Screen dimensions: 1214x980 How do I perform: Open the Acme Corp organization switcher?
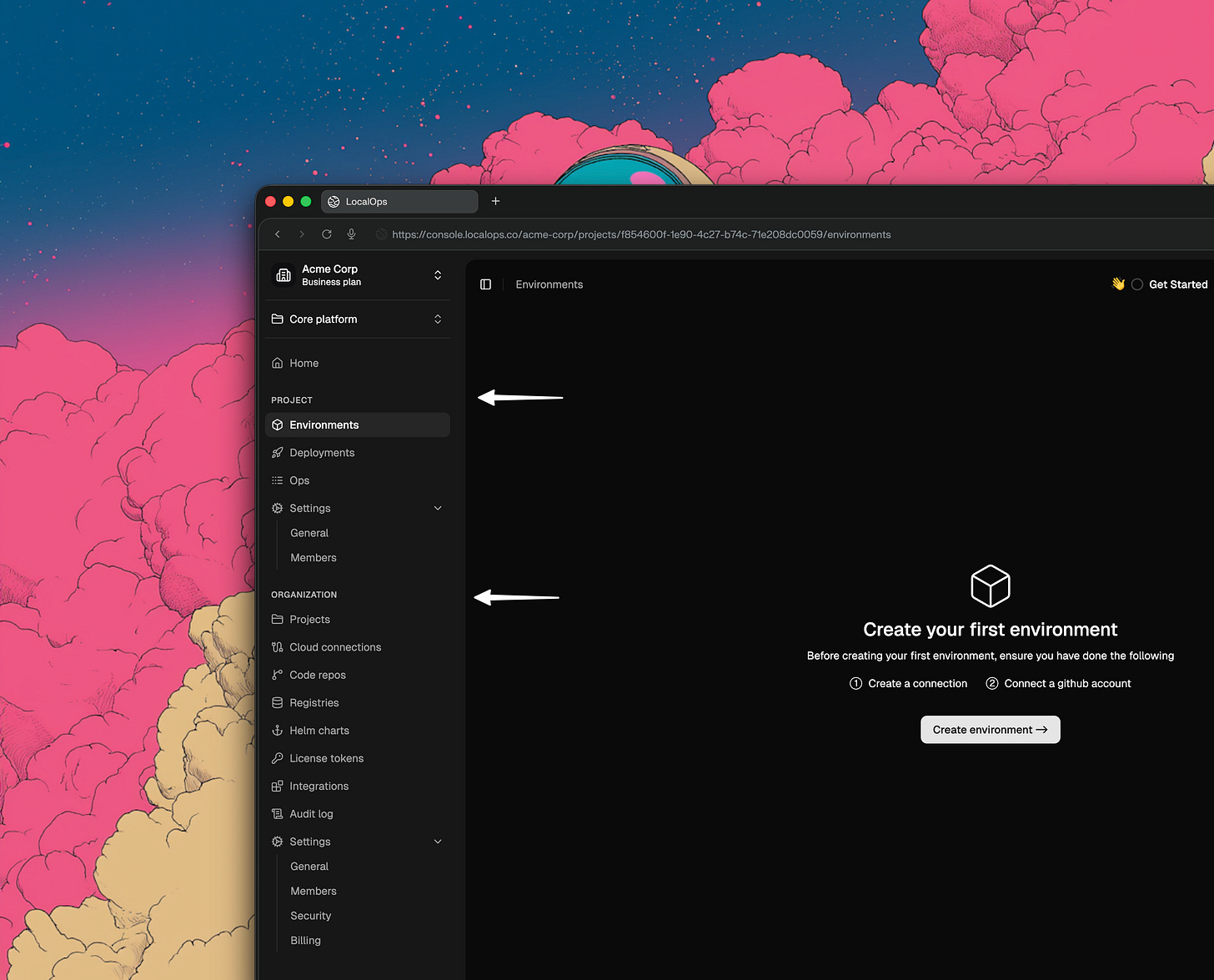tap(438, 275)
